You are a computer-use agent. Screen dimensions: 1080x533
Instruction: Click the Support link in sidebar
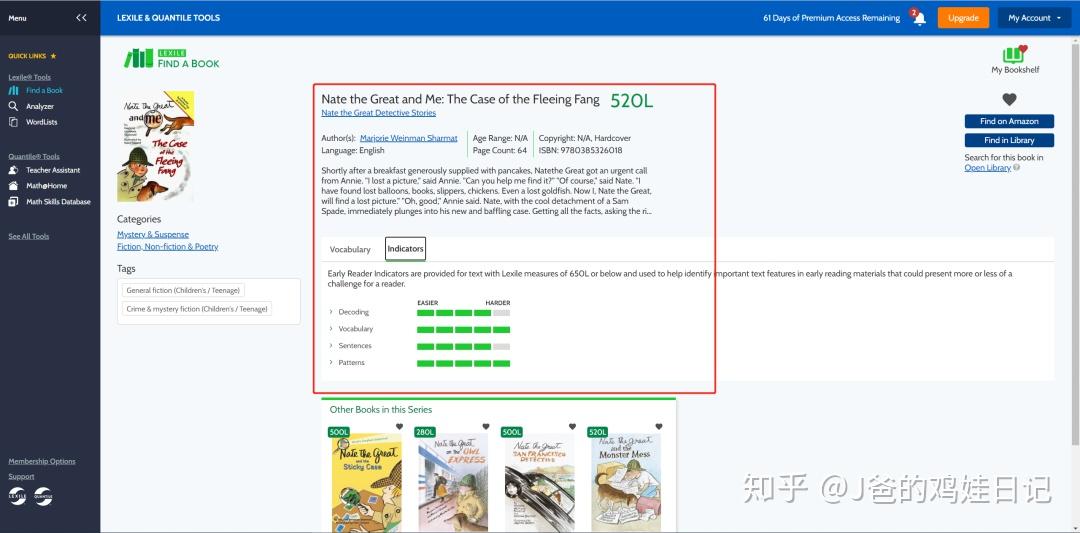coord(21,477)
